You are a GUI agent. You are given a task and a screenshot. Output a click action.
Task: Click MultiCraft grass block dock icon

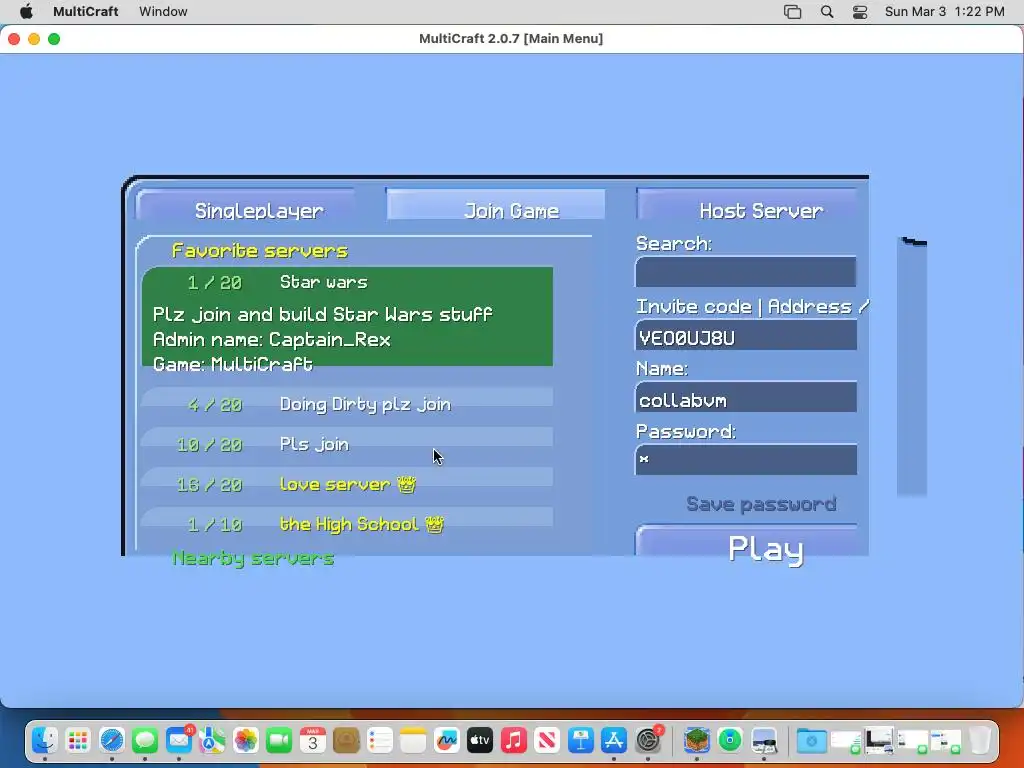[697, 740]
